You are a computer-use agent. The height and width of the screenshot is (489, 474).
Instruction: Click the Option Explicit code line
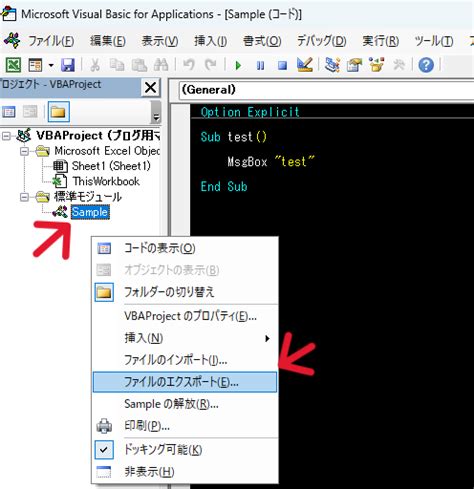[250, 112]
